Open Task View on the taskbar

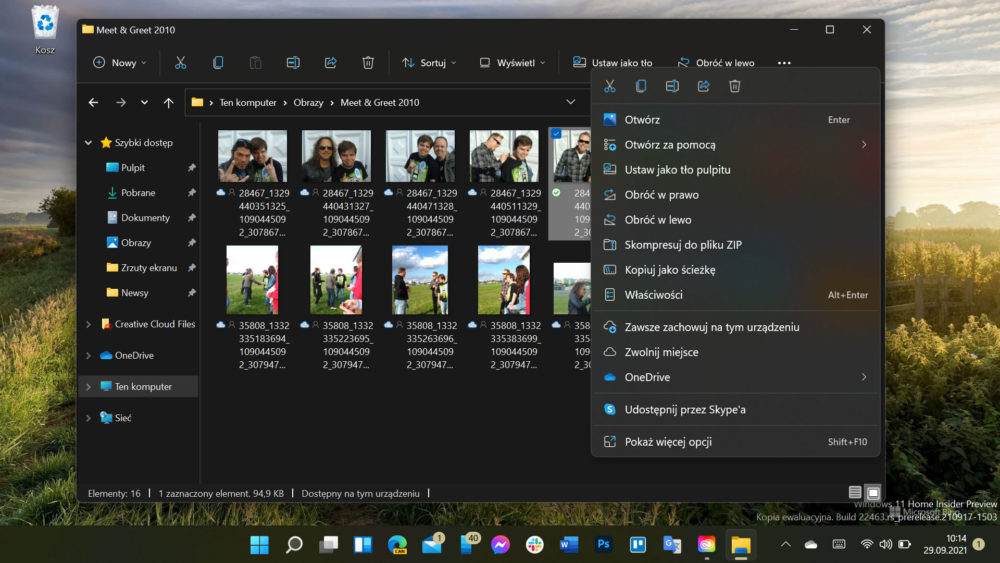coord(328,545)
